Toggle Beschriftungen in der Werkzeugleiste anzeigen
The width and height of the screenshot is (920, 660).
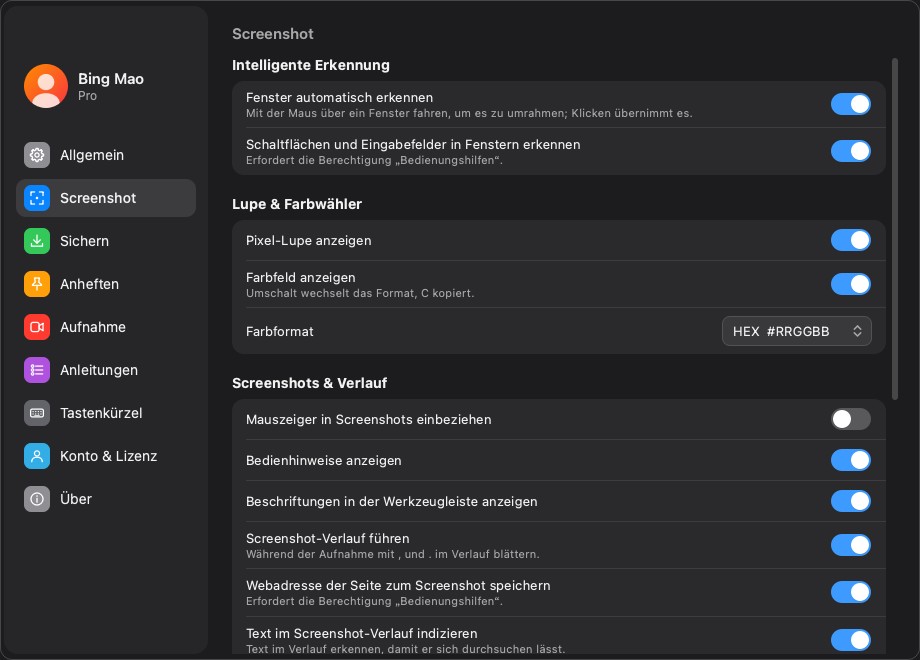point(850,502)
